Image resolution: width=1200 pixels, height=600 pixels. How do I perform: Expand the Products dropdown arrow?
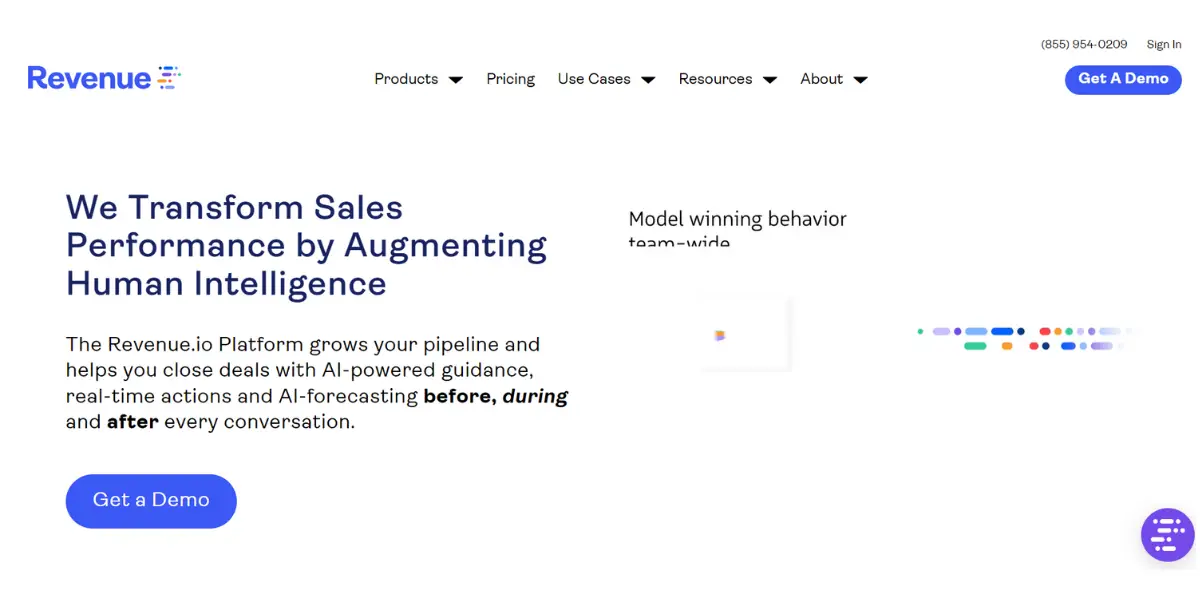(x=456, y=80)
